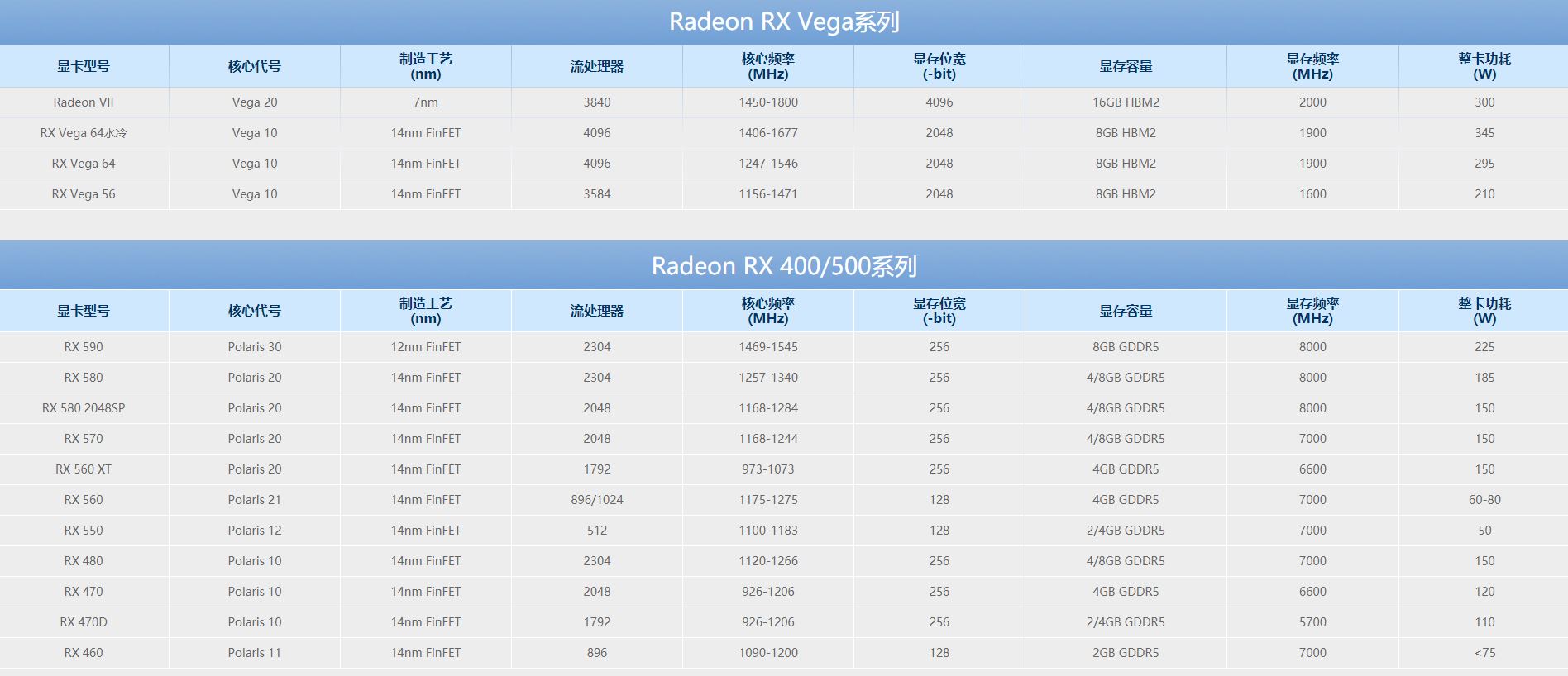Select the 120 watt power value of RX 470
The width and height of the screenshot is (1568, 676).
pyautogui.click(x=1484, y=592)
